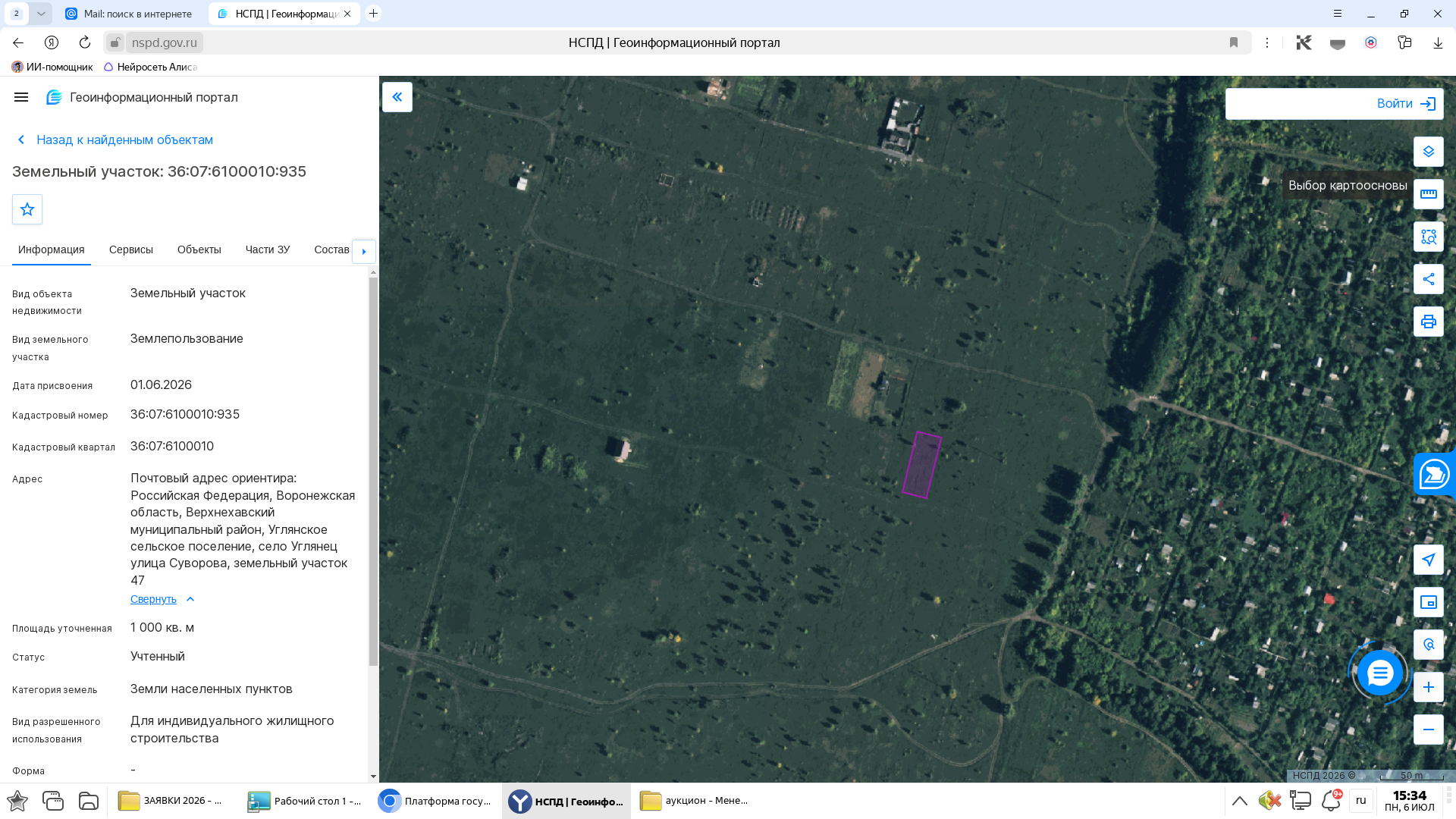The image size is (1456, 819).
Task: Click the Земли населенных пунктов value
Action: point(212,689)
